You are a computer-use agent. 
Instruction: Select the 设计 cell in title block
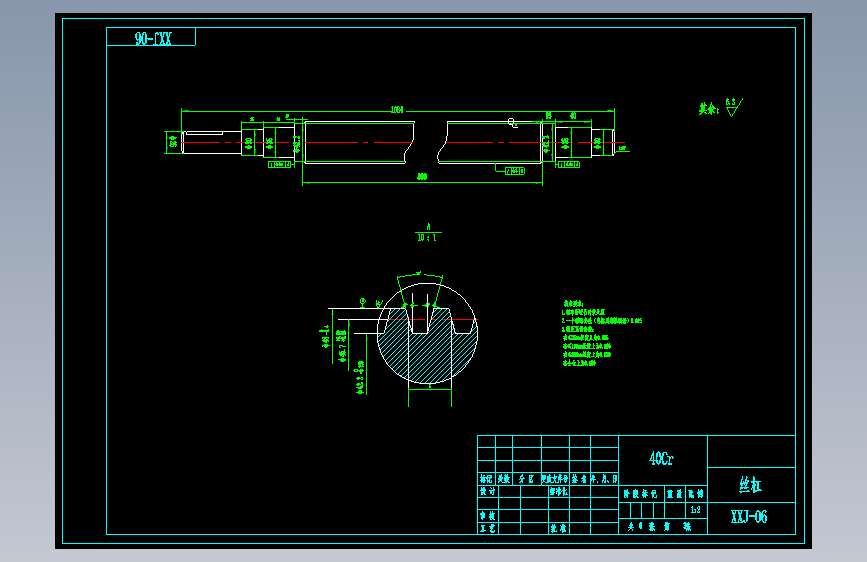pyautogui.click(x=488, y=491)
